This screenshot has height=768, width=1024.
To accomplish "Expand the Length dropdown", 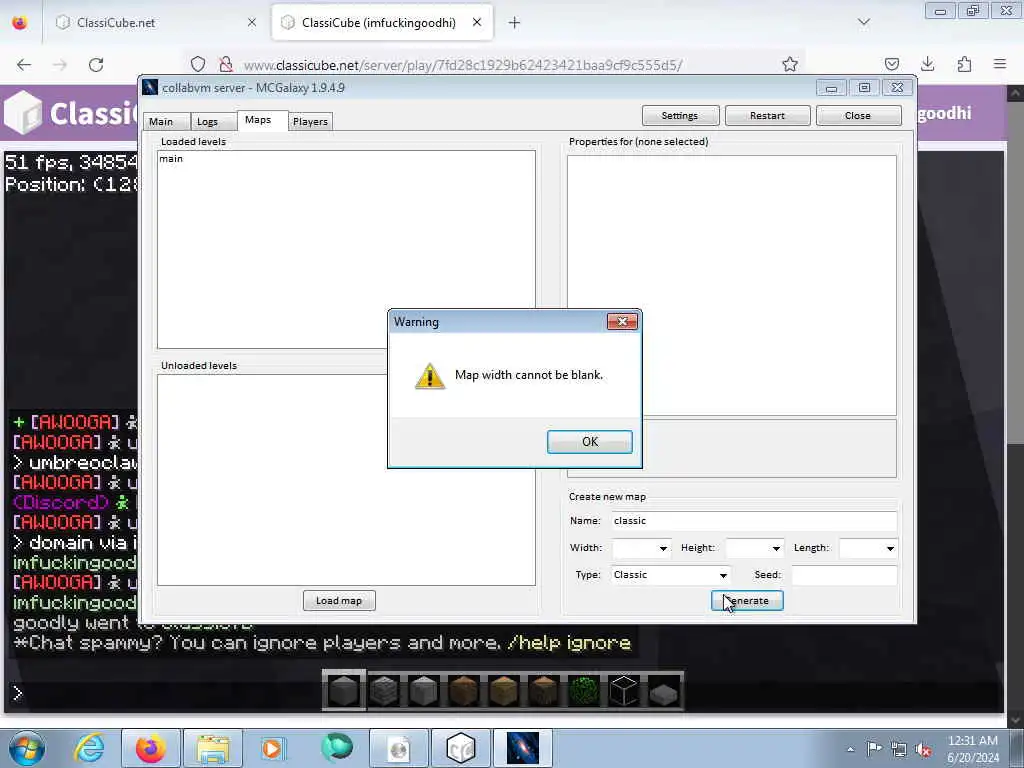I will [890, 549].
